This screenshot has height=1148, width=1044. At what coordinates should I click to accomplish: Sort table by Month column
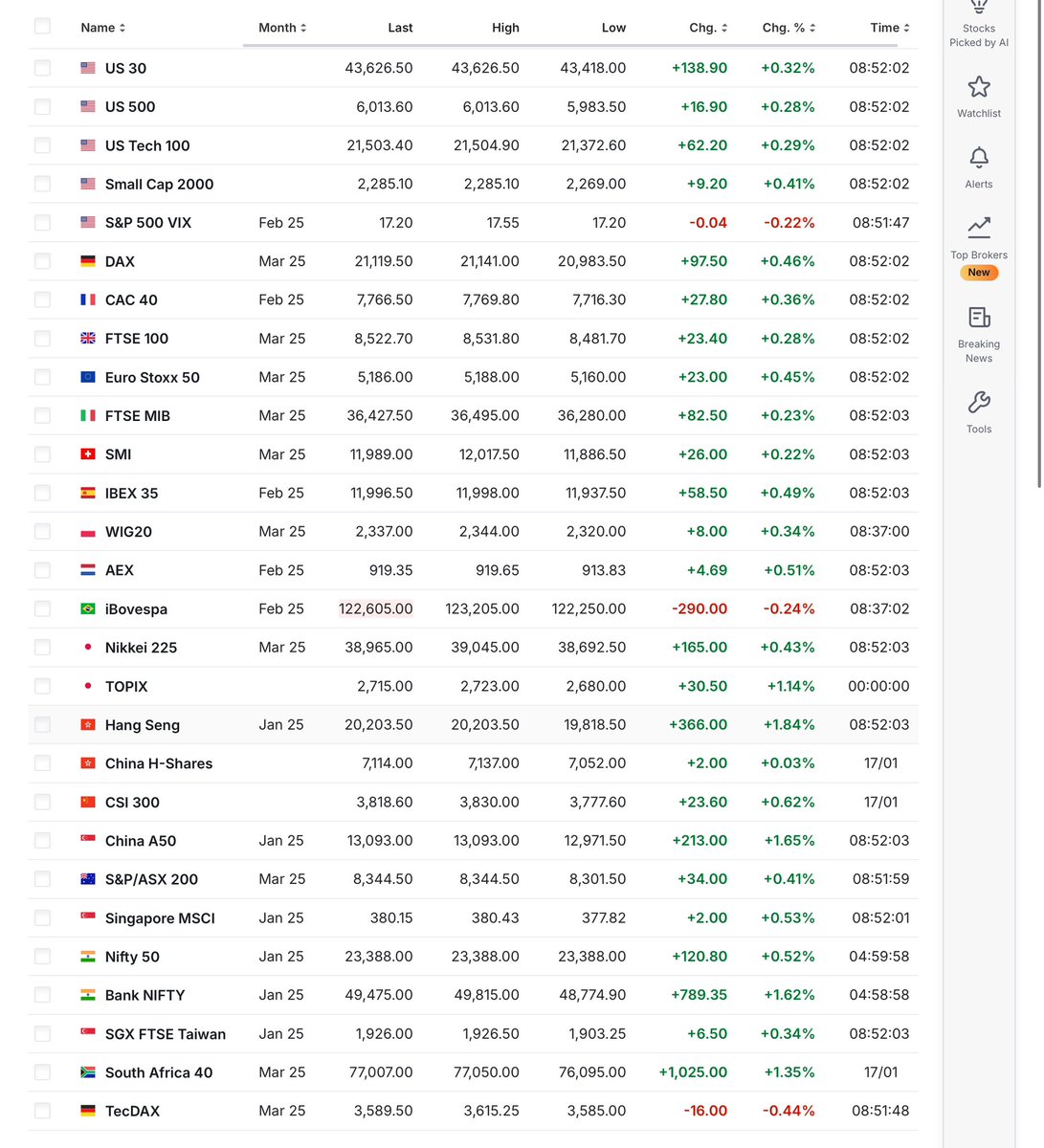pyautogui.click(x=282, y=28)
